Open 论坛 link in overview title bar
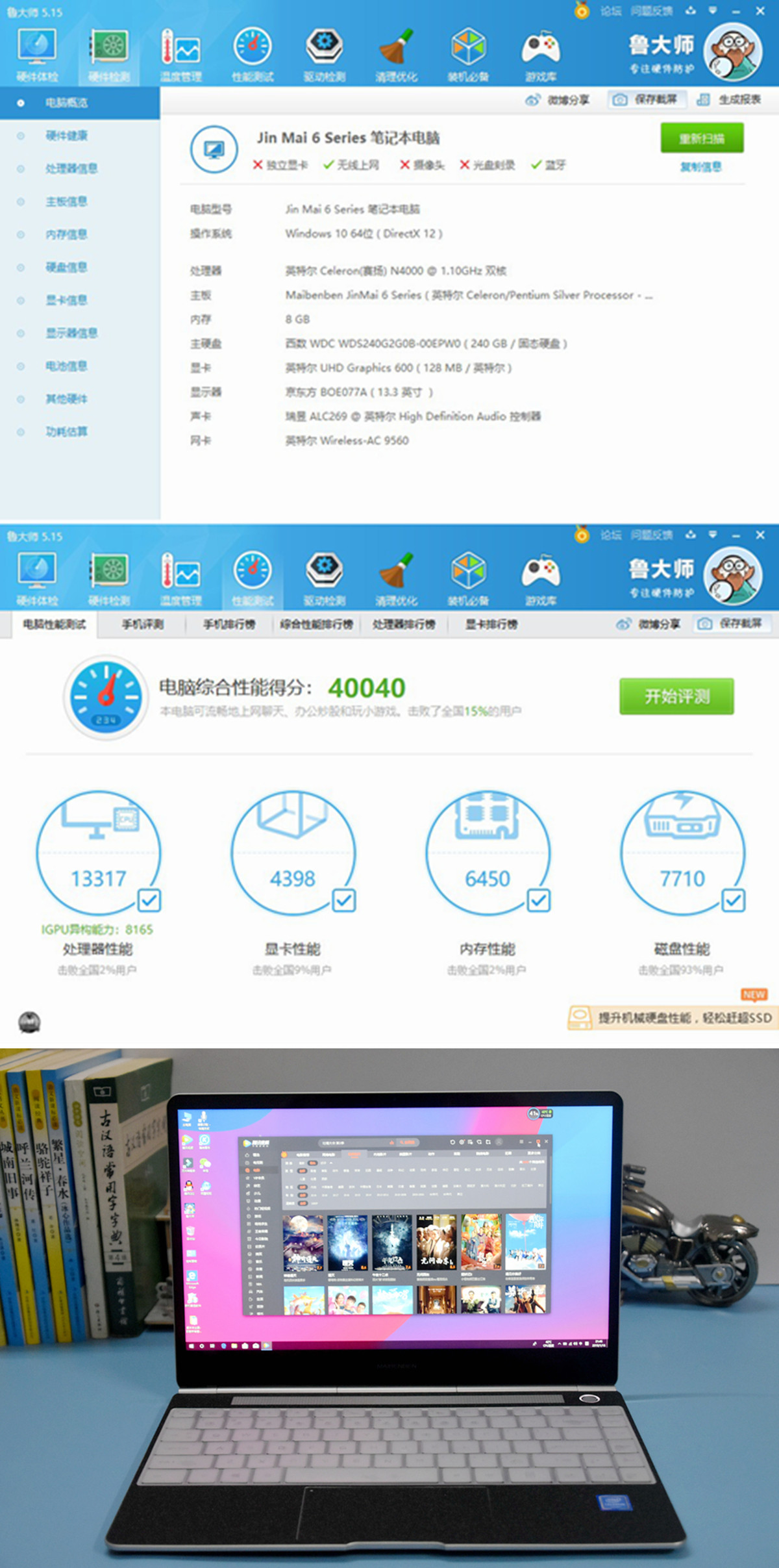 [x=610, y=11]
